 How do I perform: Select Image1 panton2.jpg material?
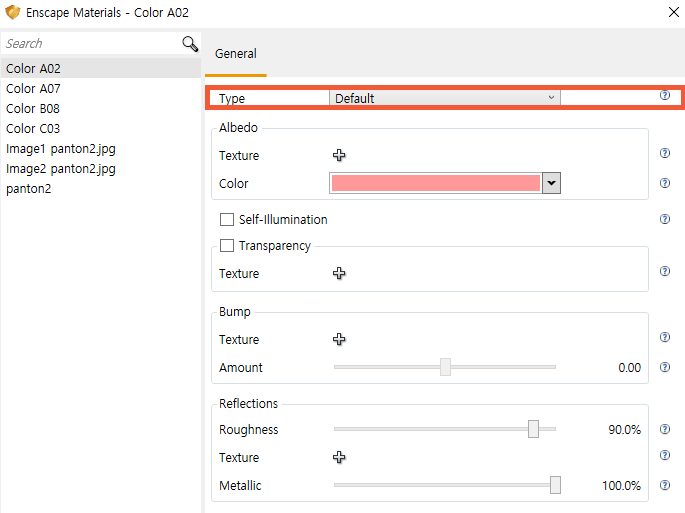pyautogui.click(x=60, y=149)
